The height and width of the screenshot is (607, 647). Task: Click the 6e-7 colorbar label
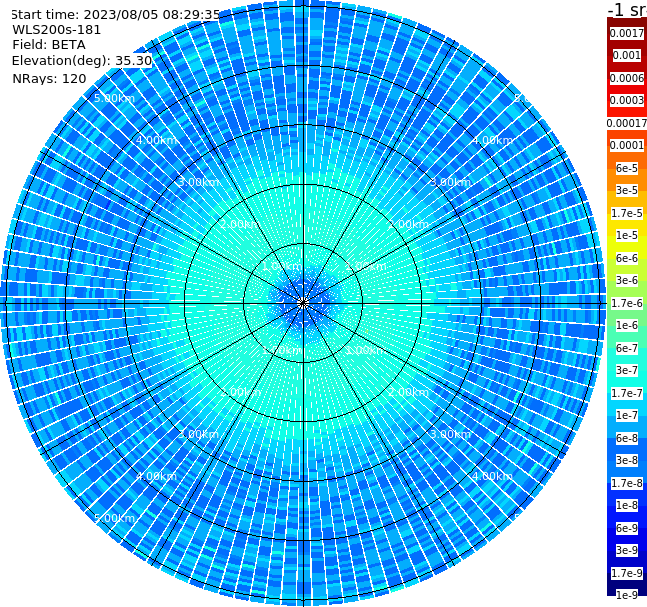627,348
